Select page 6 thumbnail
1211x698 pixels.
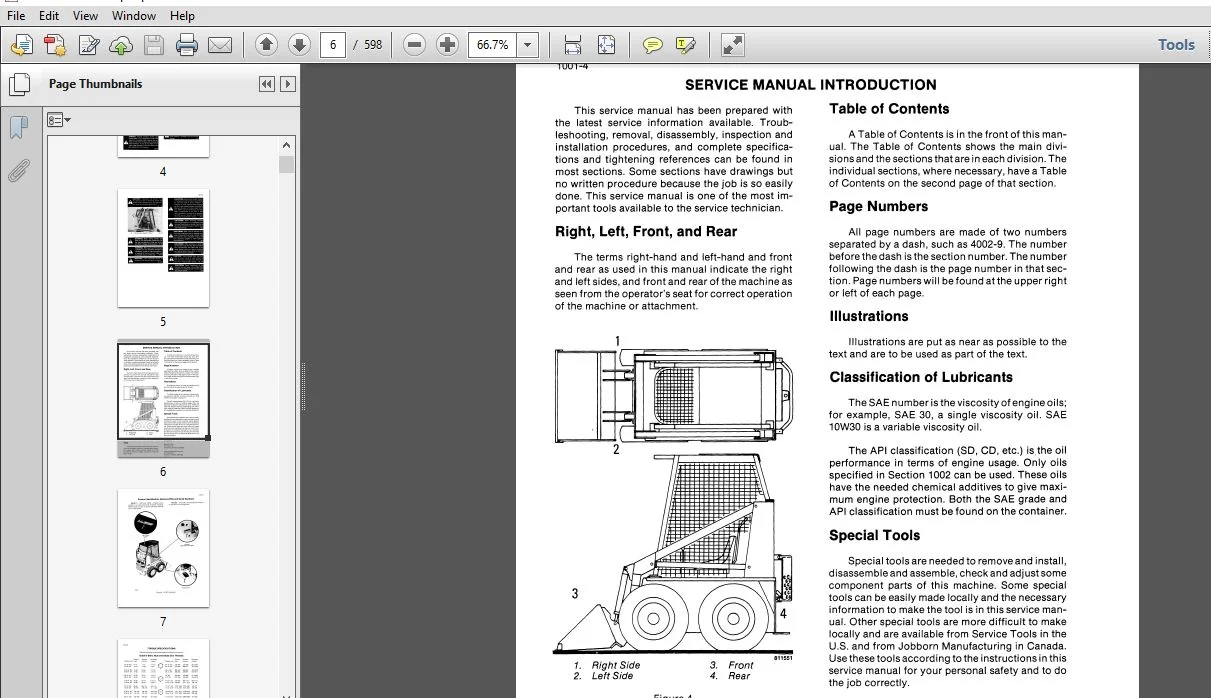(x=164, y=399)
